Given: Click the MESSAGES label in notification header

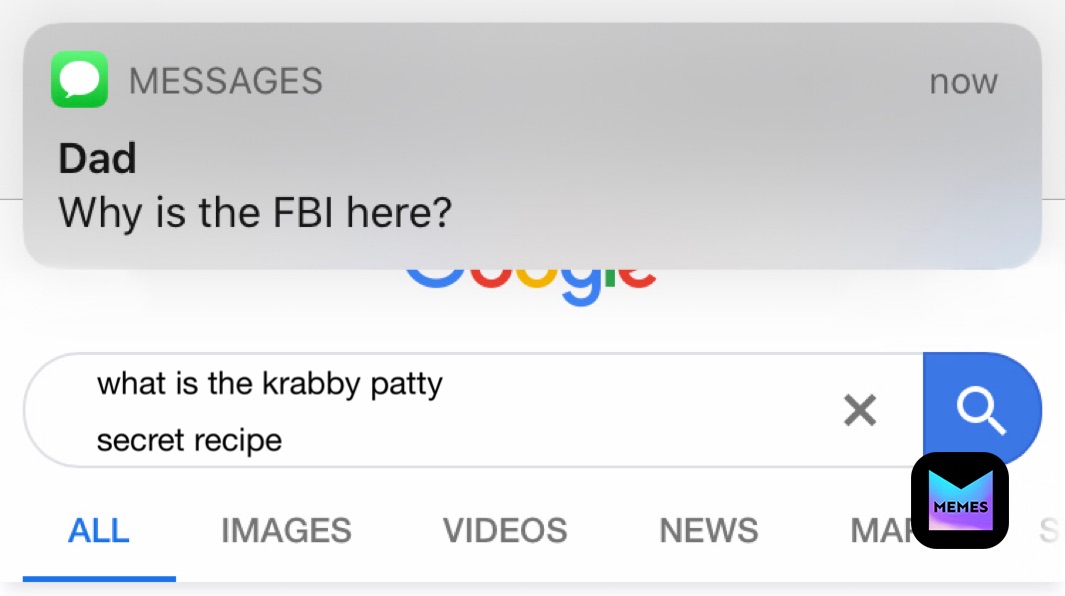Looking at the screenshot, I should coord(226,81).
